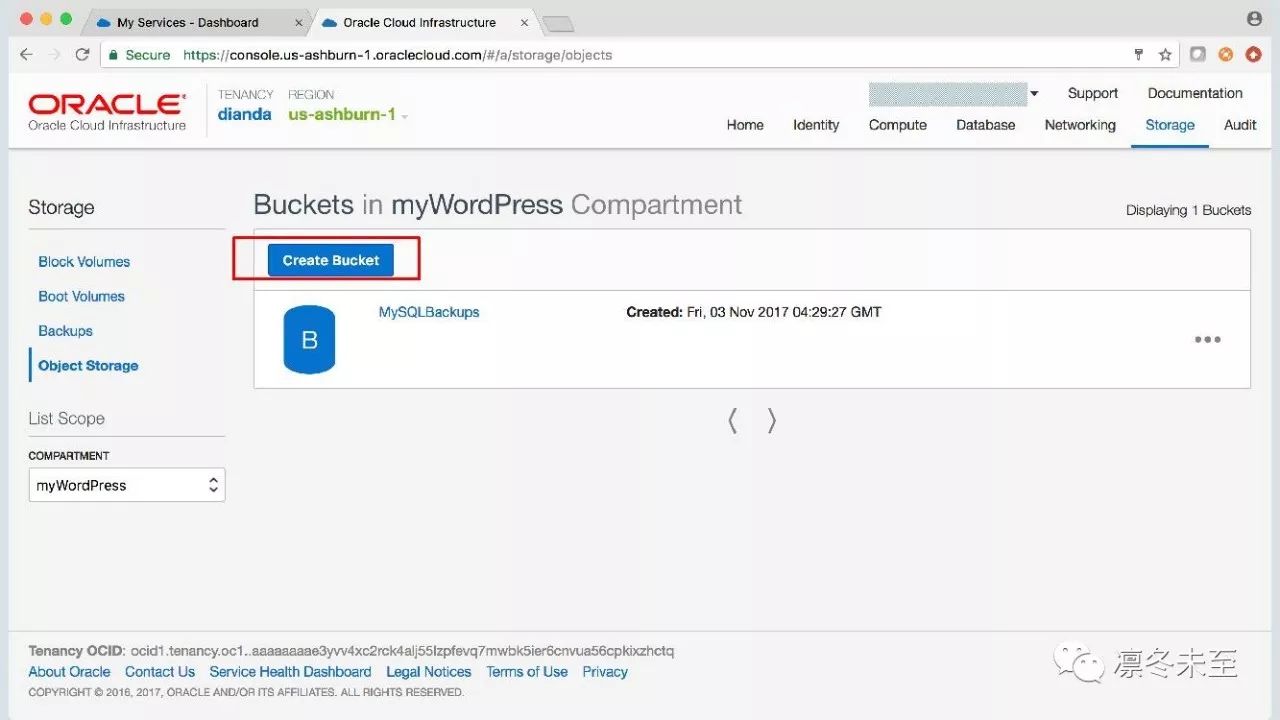This screenshot has height=720, width=1280.
Task: Open the Home menu
Action: click(x=745, y=125)
